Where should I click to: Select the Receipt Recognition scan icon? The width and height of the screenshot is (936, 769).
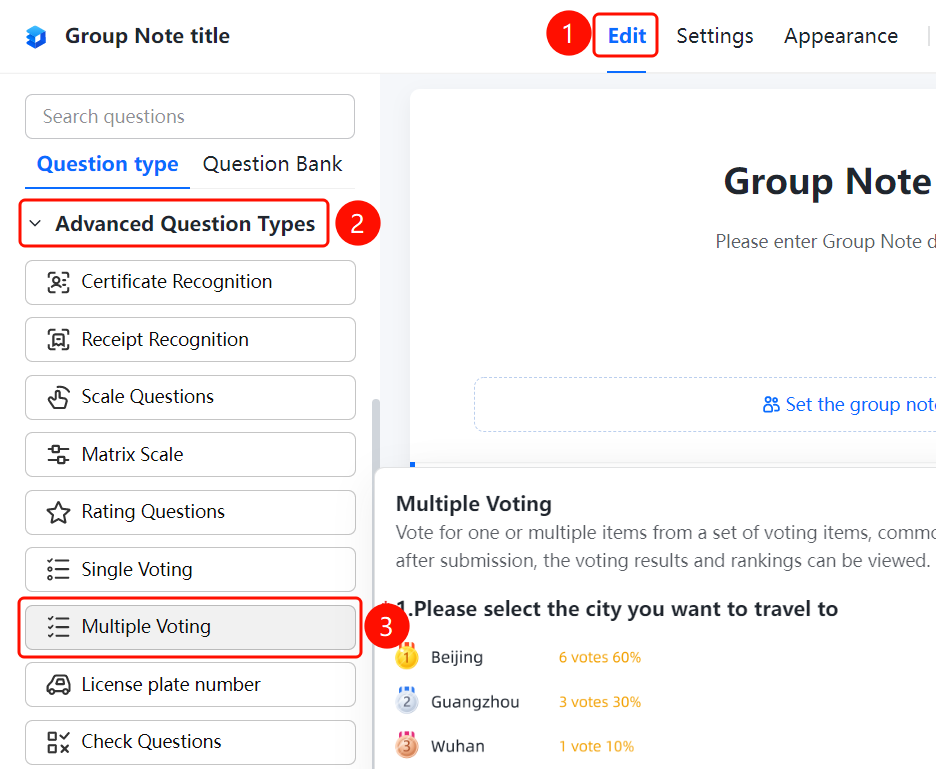58,340
